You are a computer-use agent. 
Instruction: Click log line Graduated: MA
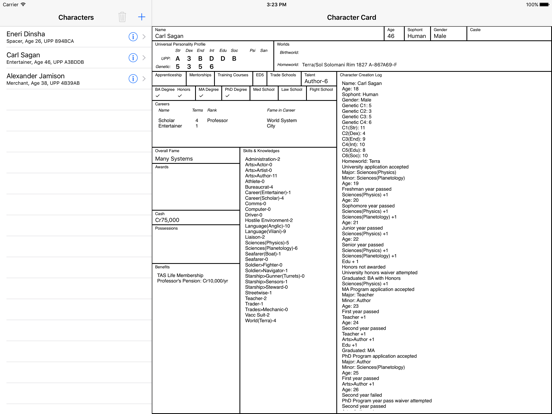coord(358,351)
